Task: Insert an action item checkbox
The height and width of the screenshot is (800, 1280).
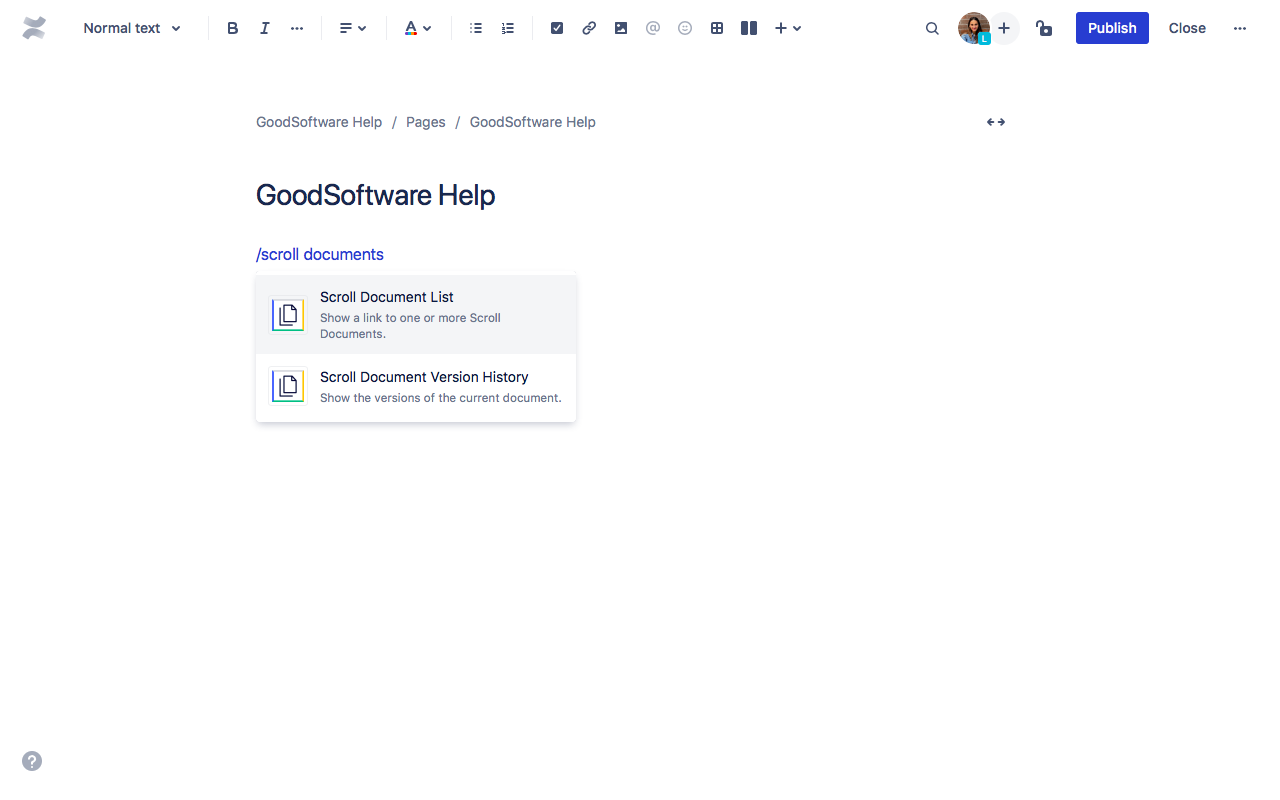Action: [557, 28]
